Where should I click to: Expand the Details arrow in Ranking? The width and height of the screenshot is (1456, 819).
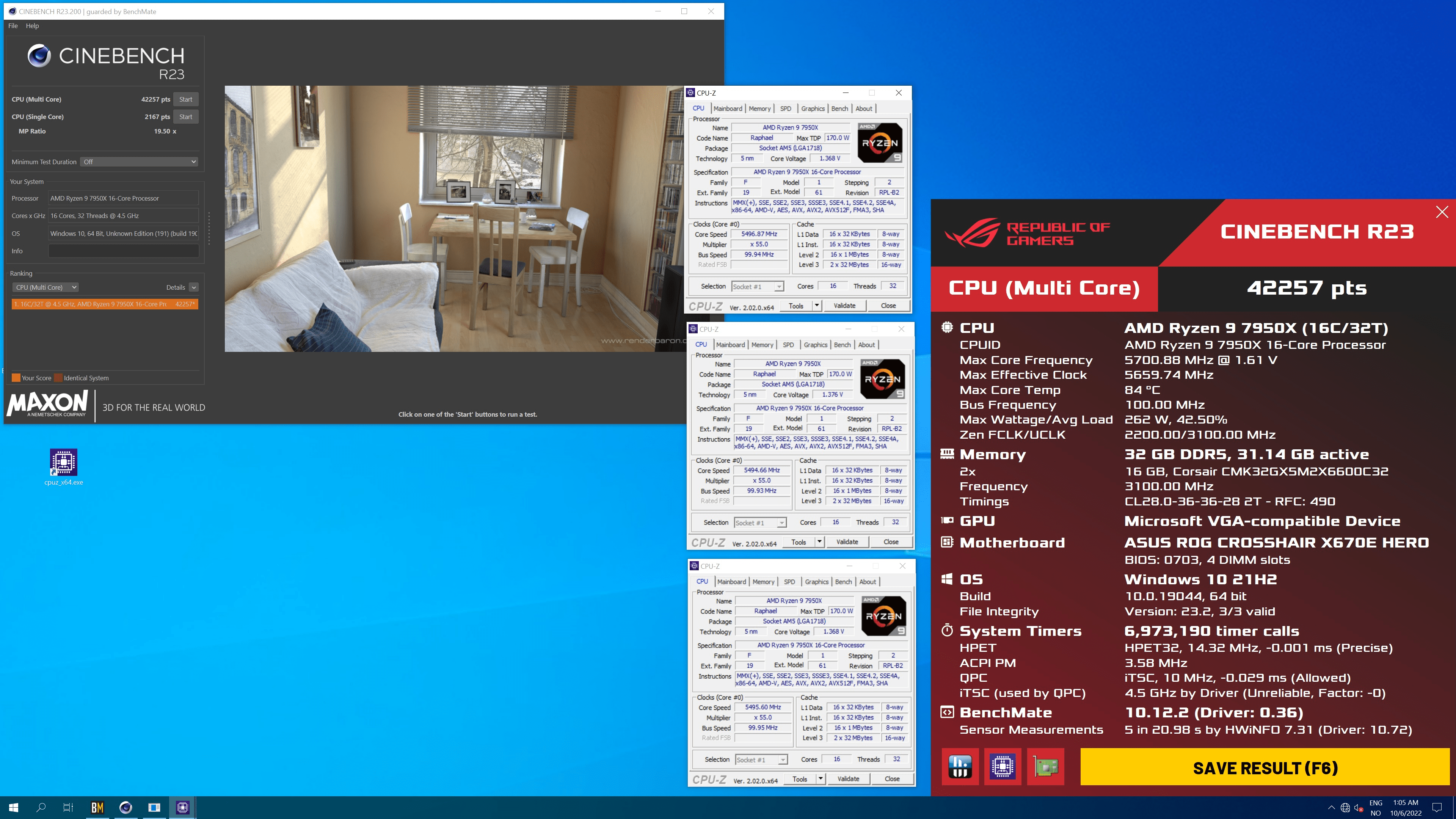tap(194, 287)
